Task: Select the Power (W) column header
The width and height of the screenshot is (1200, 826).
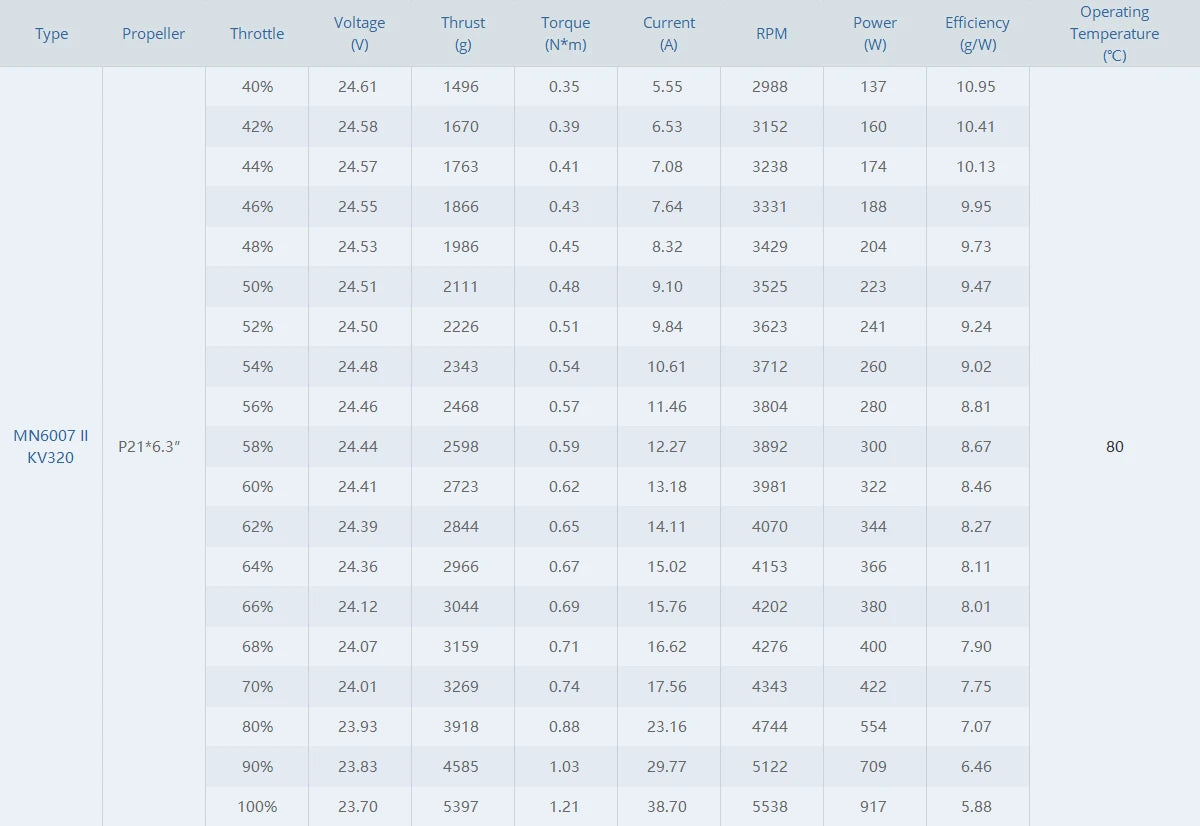Action: tap(875, 34)
